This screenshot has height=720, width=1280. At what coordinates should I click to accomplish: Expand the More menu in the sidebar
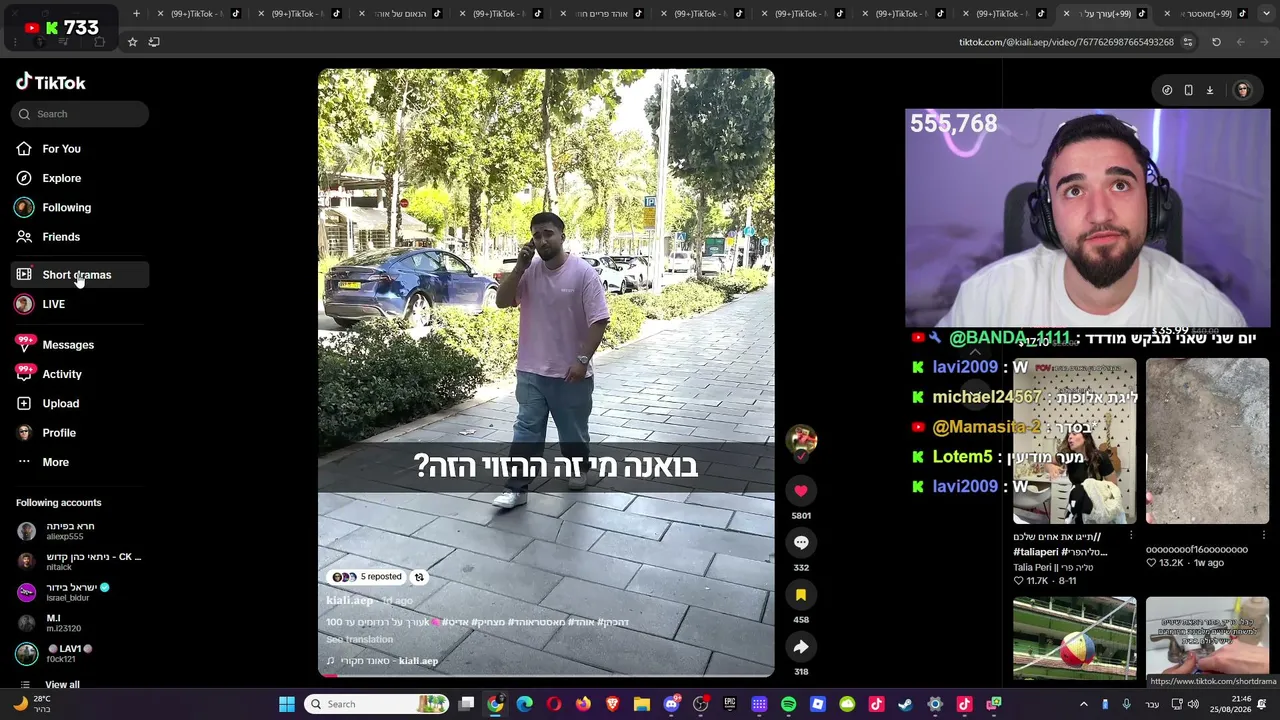pos(55,462)
